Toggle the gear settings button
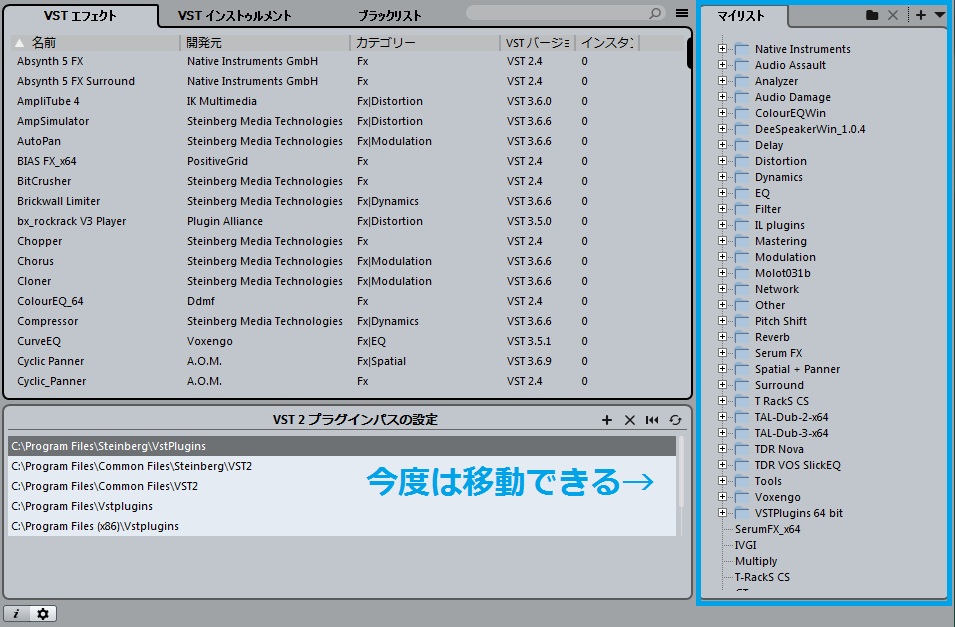This screenshot has width=955, height=627. (x=43, y=614)
